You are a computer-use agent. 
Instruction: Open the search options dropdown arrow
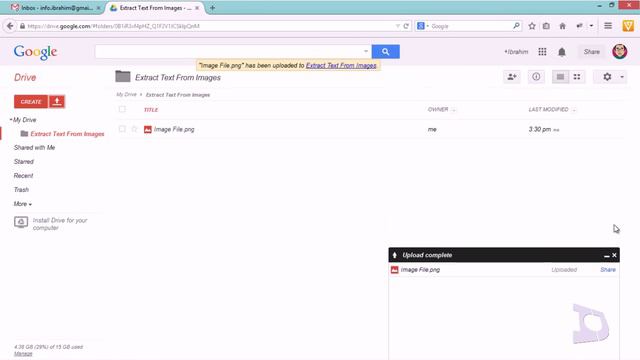pos(366,51)
